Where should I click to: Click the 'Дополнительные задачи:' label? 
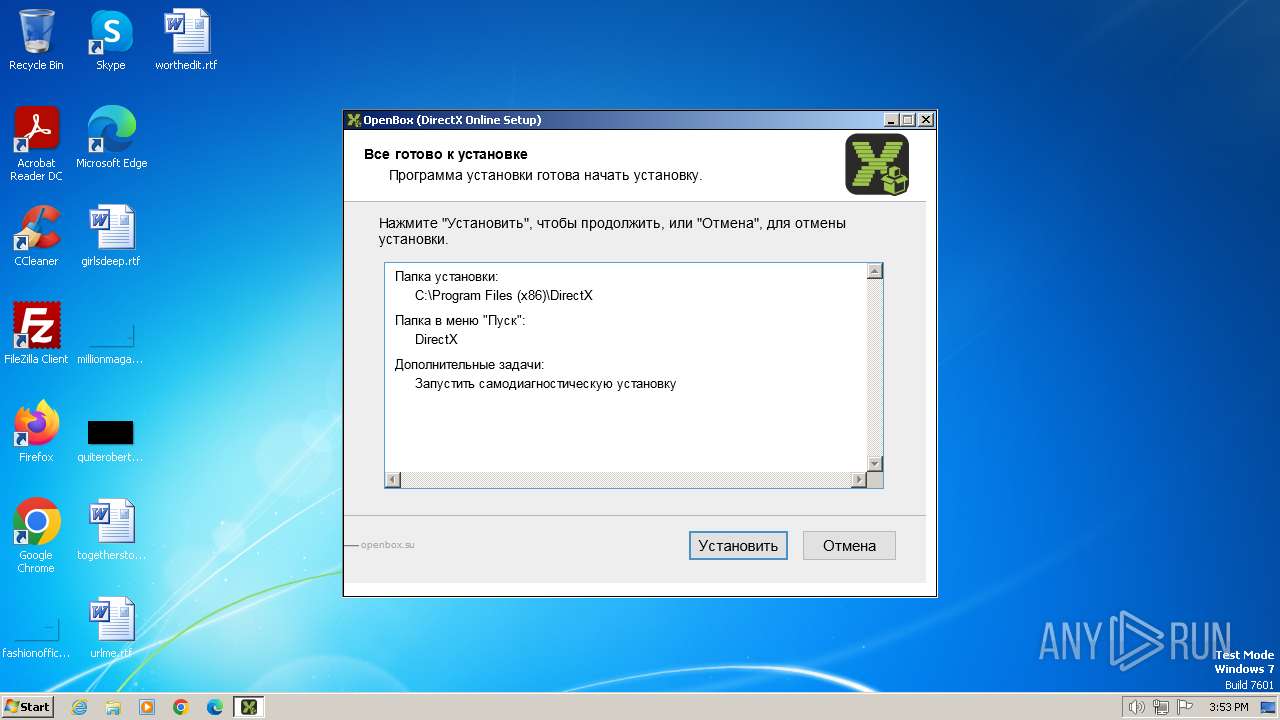tap(469, 364)
